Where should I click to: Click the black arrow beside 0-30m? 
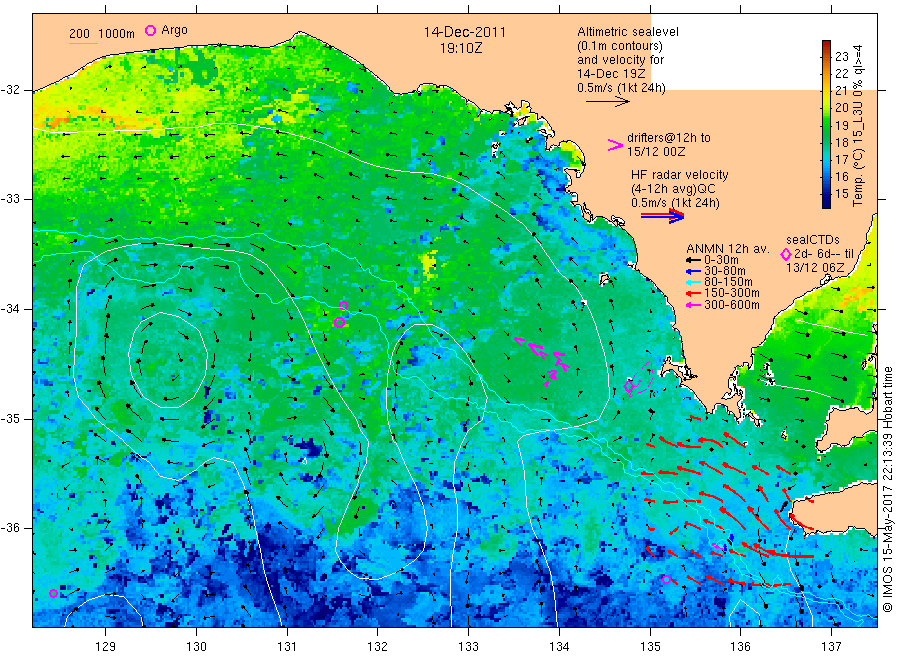693,260
